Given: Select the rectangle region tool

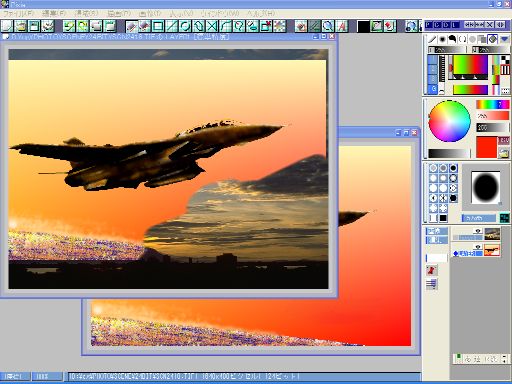Looking at the screenshot, I should click(158, 26).
